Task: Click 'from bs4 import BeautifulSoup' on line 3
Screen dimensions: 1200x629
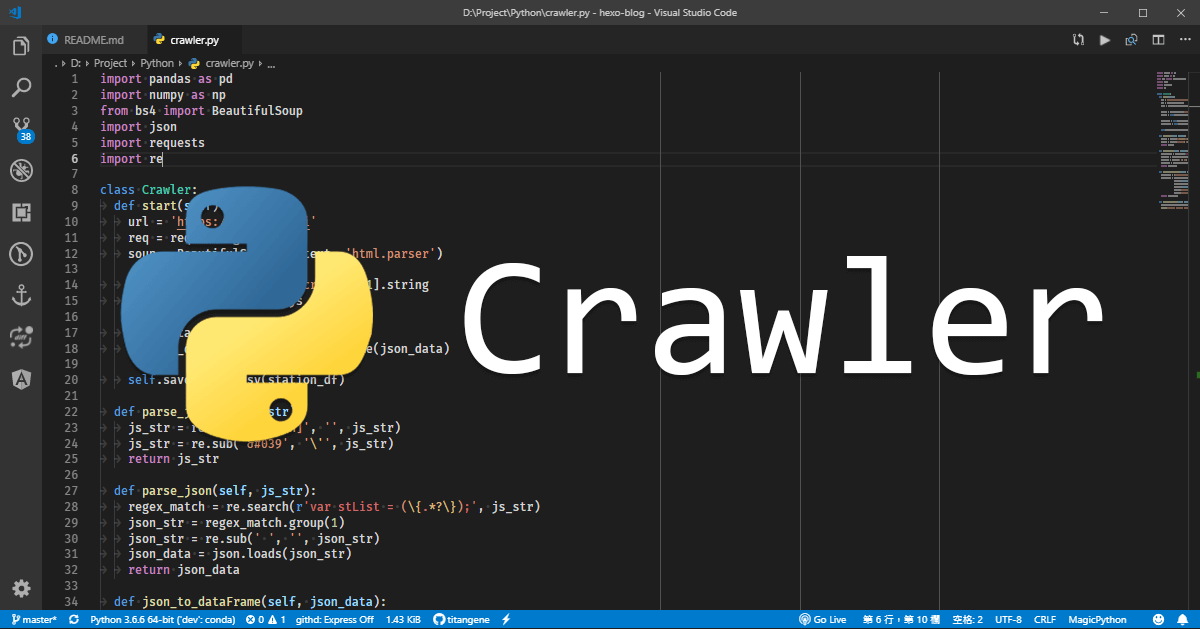Action: pyautogui.click(x=201, y=111)
